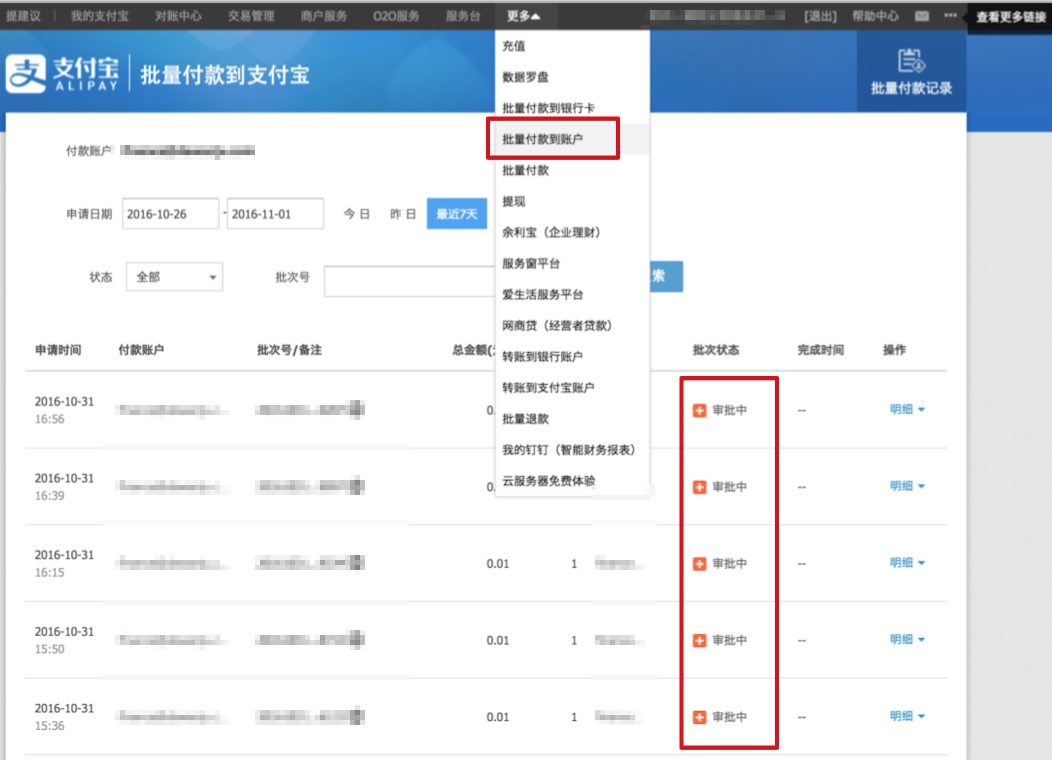Open 交易管理 in top navigation

250,16
